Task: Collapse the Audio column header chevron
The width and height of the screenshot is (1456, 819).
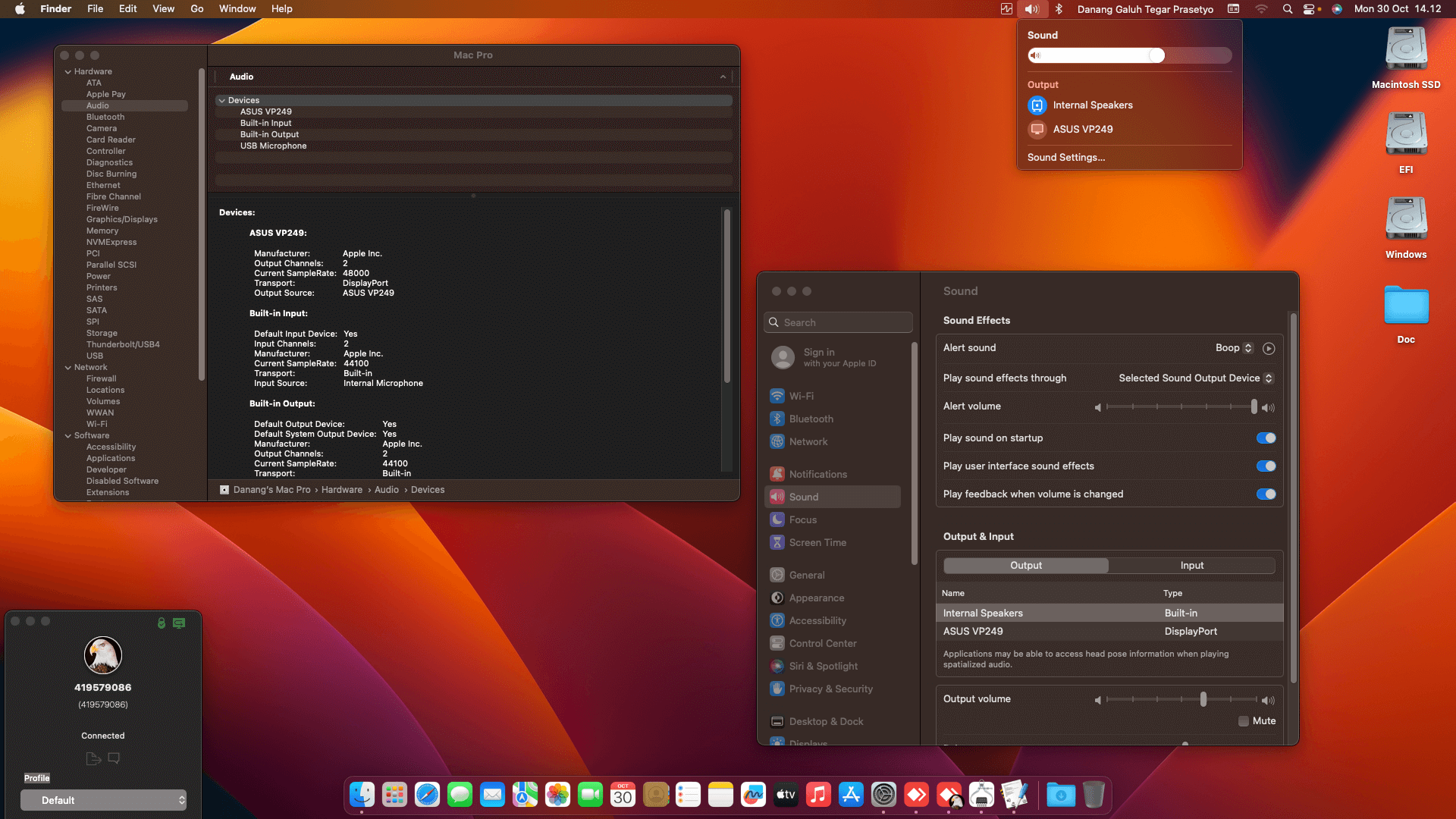Action: 723,77
